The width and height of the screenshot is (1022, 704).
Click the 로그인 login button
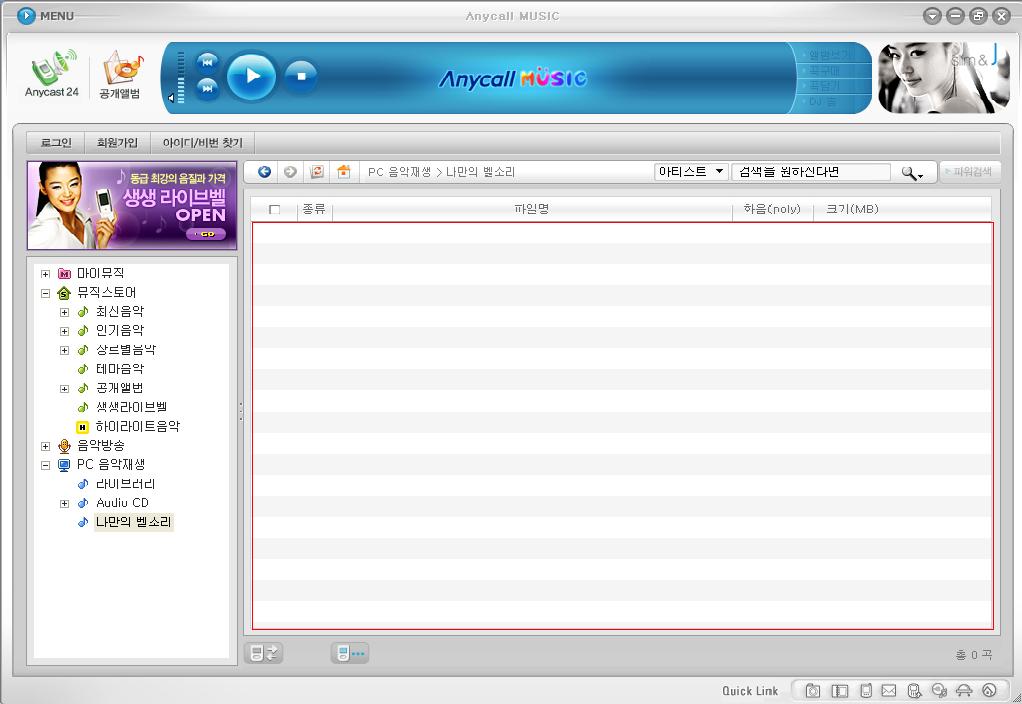(x=56, y=143)
